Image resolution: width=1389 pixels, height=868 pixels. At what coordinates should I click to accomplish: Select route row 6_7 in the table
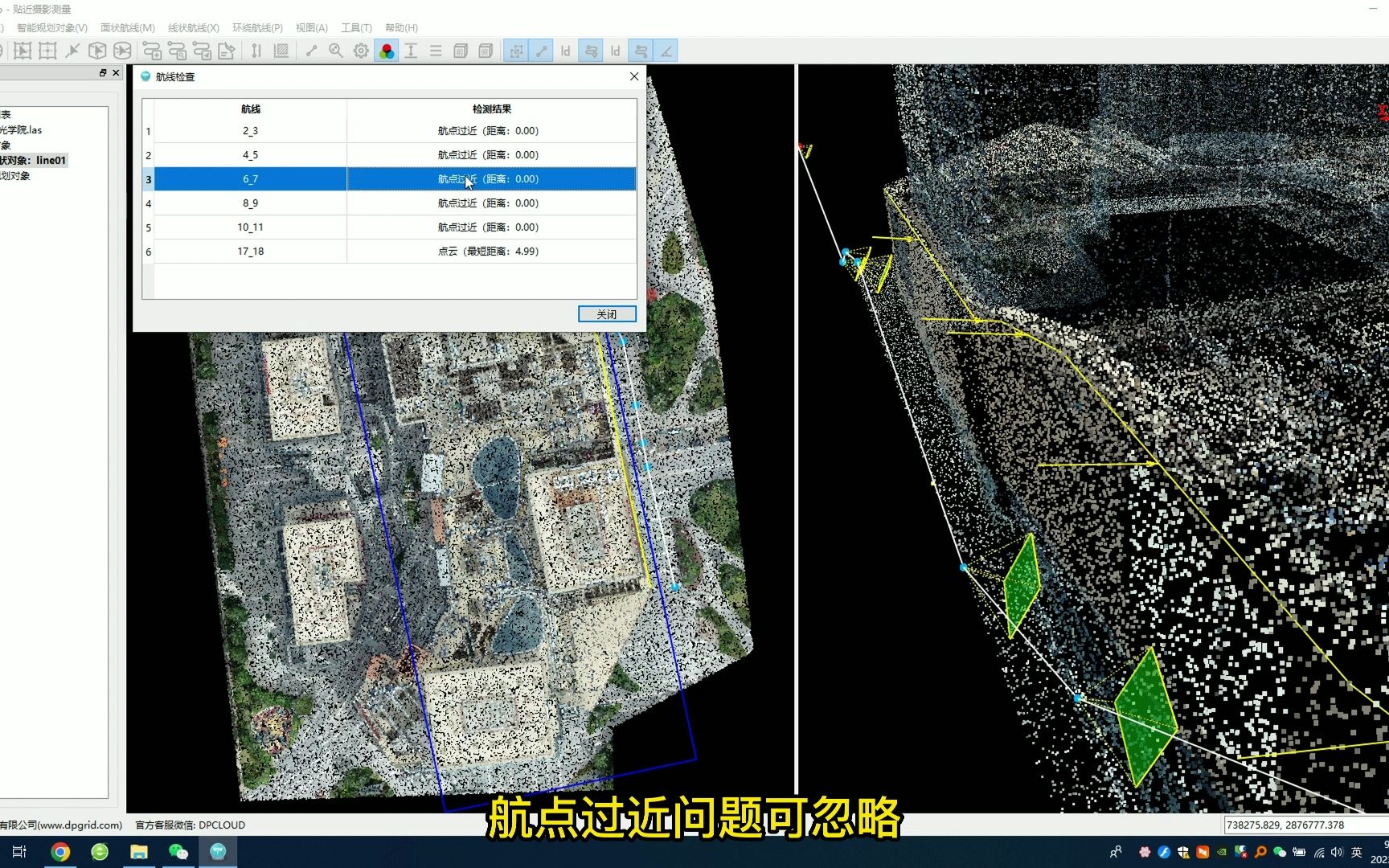tap(395, 179)
